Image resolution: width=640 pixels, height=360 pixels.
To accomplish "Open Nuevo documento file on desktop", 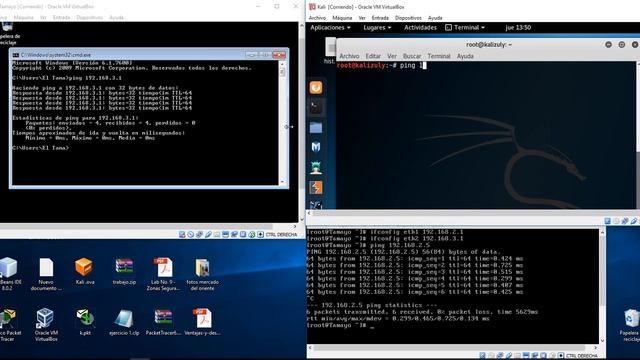I will (x=46, y=274).
